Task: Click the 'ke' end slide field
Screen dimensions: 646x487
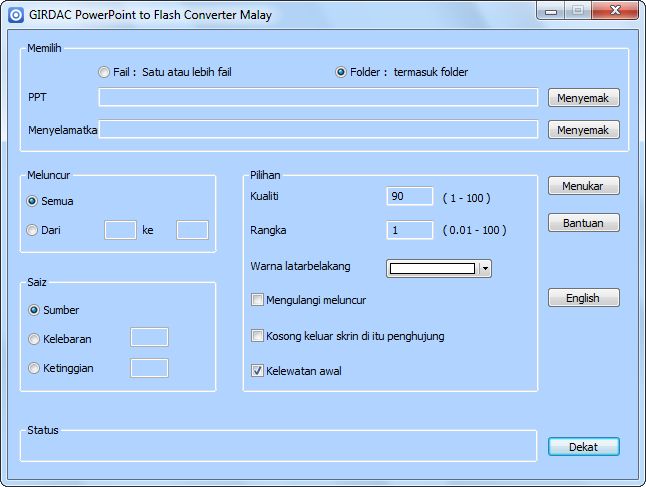Action: point(192,230)
